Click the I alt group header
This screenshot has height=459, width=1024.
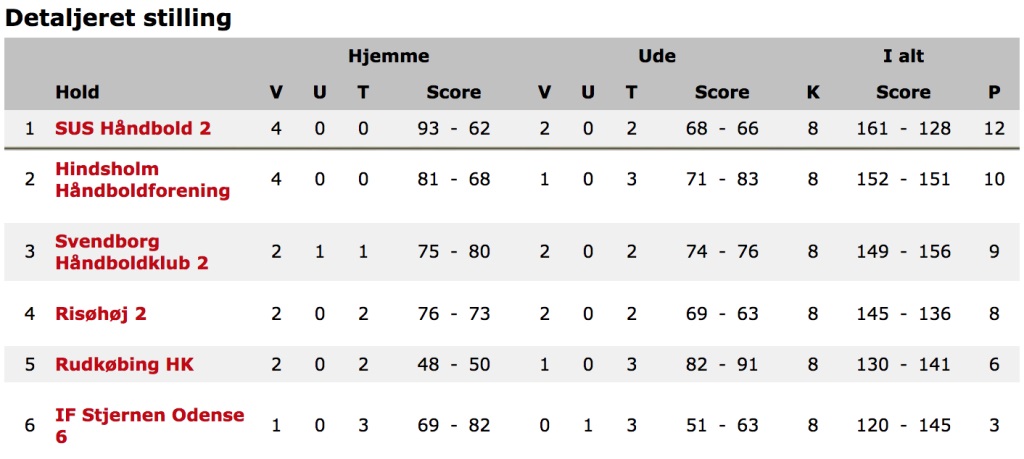[x=903, y=56]
